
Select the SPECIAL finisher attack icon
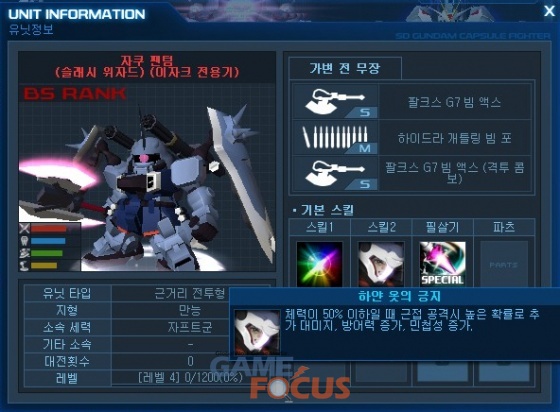click(x=442, y=264)
